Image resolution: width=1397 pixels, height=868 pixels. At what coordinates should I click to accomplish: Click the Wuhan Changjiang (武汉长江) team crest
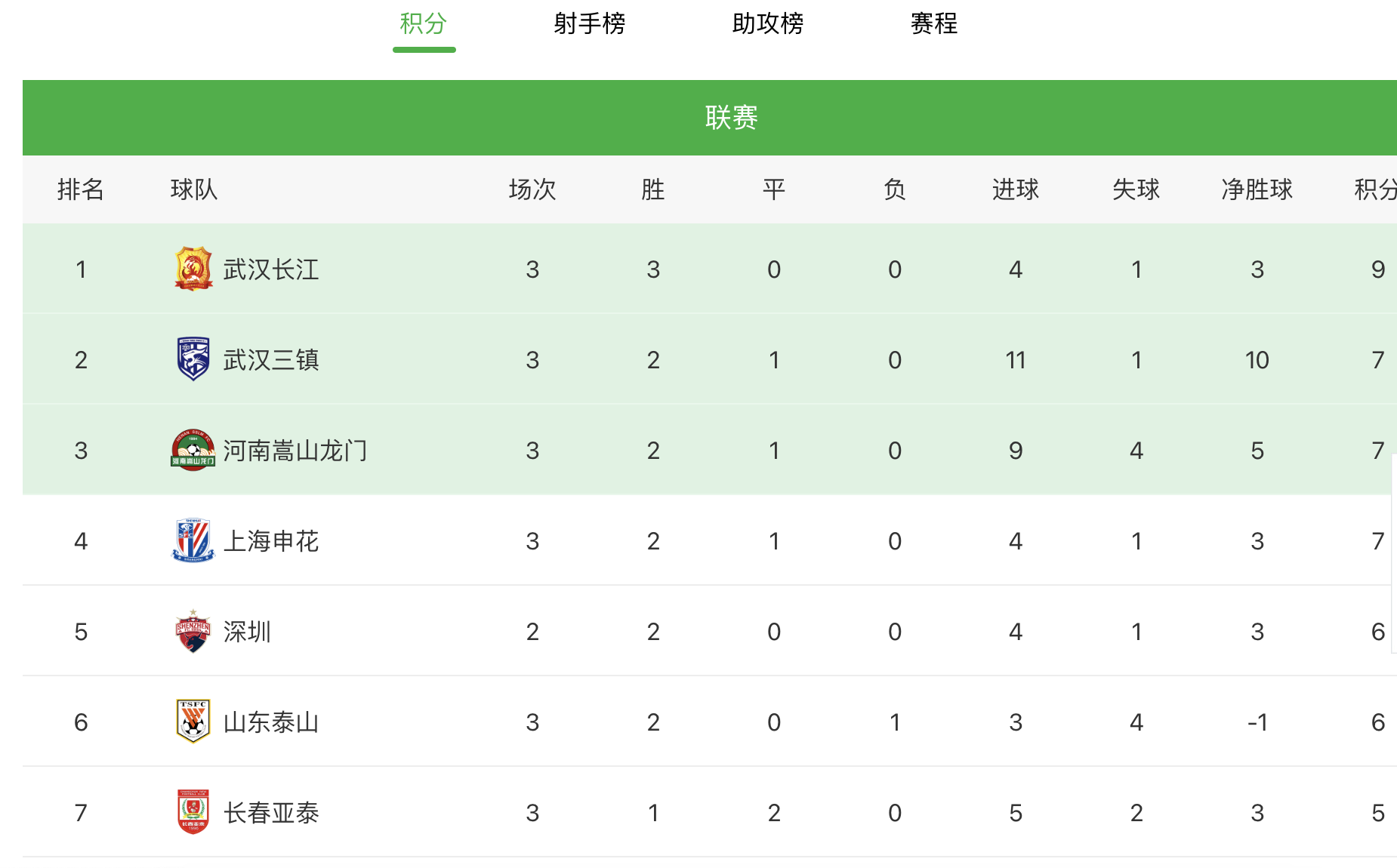click(193, 269)
